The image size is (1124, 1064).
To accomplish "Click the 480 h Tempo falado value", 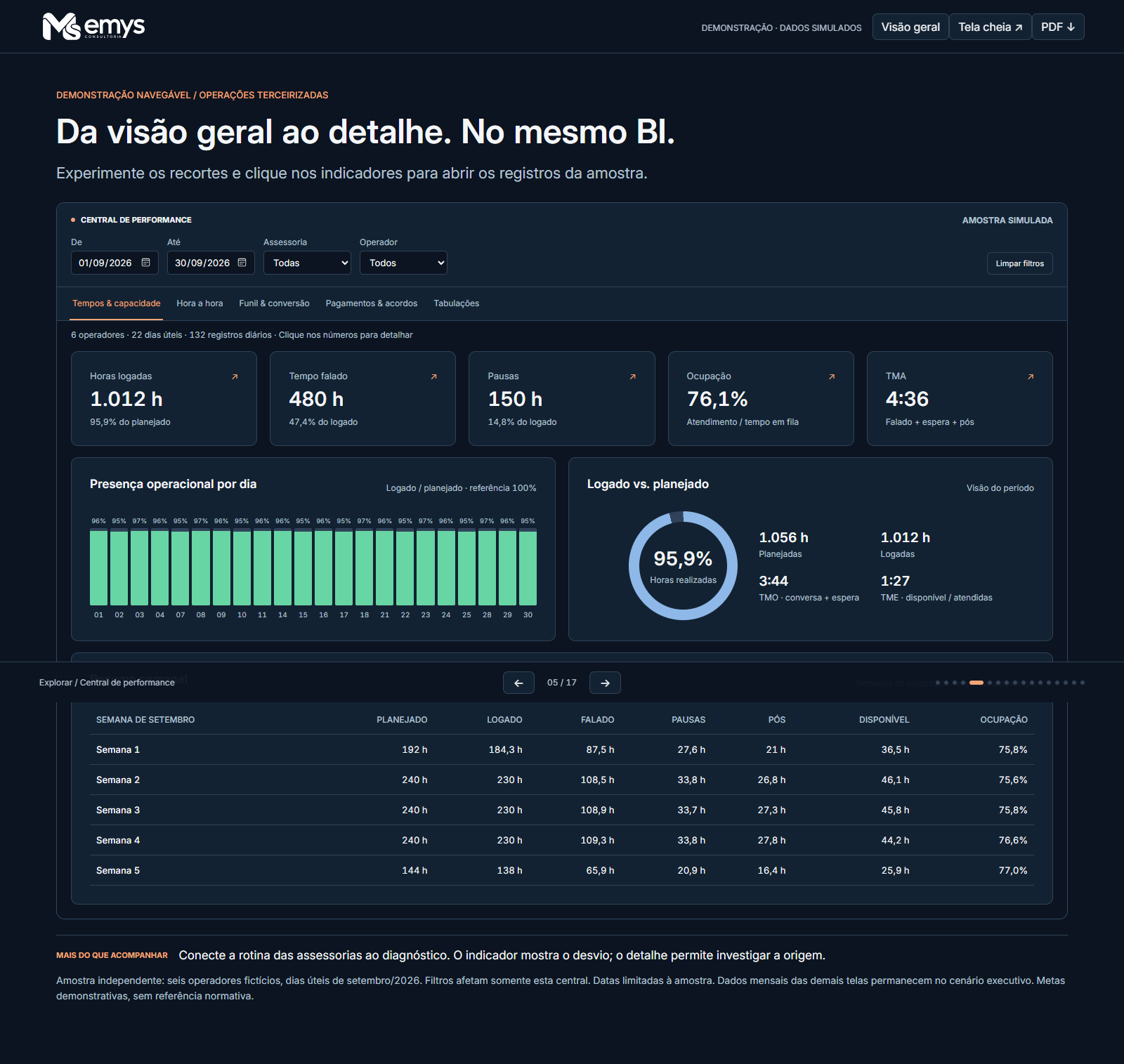I will pyautogui.click(x=316, y=399).
